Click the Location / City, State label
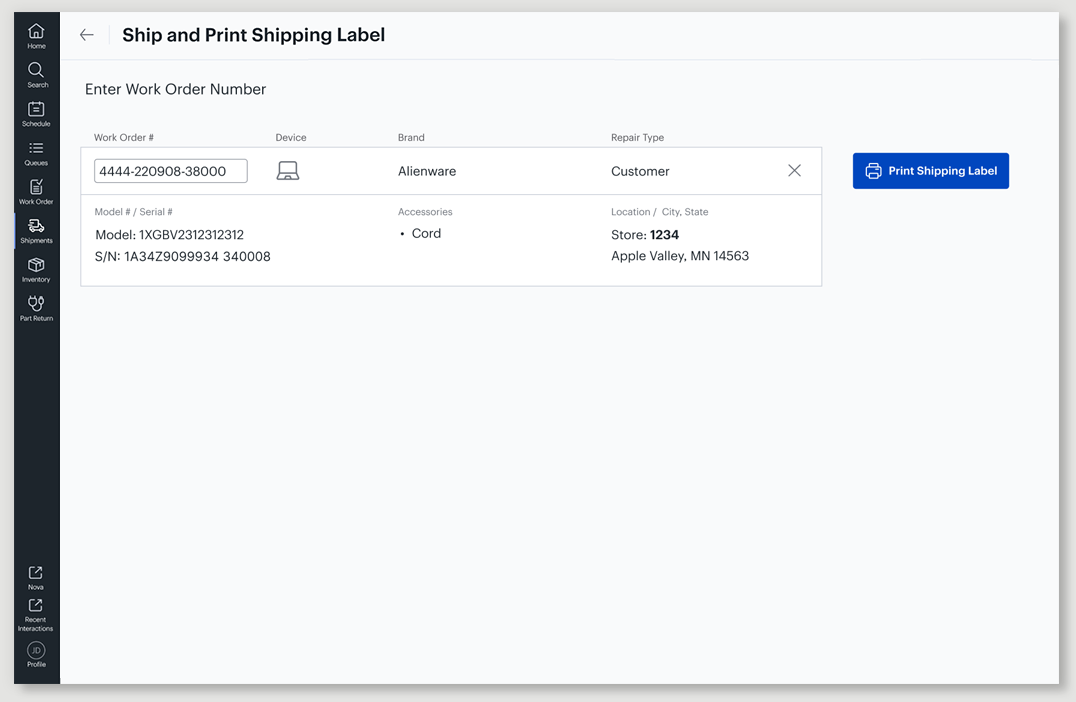Screen dimensions: 1076x702 [x=659, y=212]
